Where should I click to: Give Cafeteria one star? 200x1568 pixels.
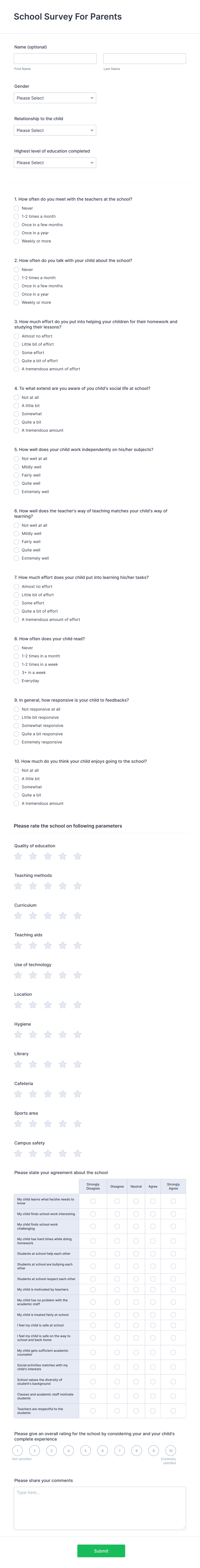(x=17, y=1094)
